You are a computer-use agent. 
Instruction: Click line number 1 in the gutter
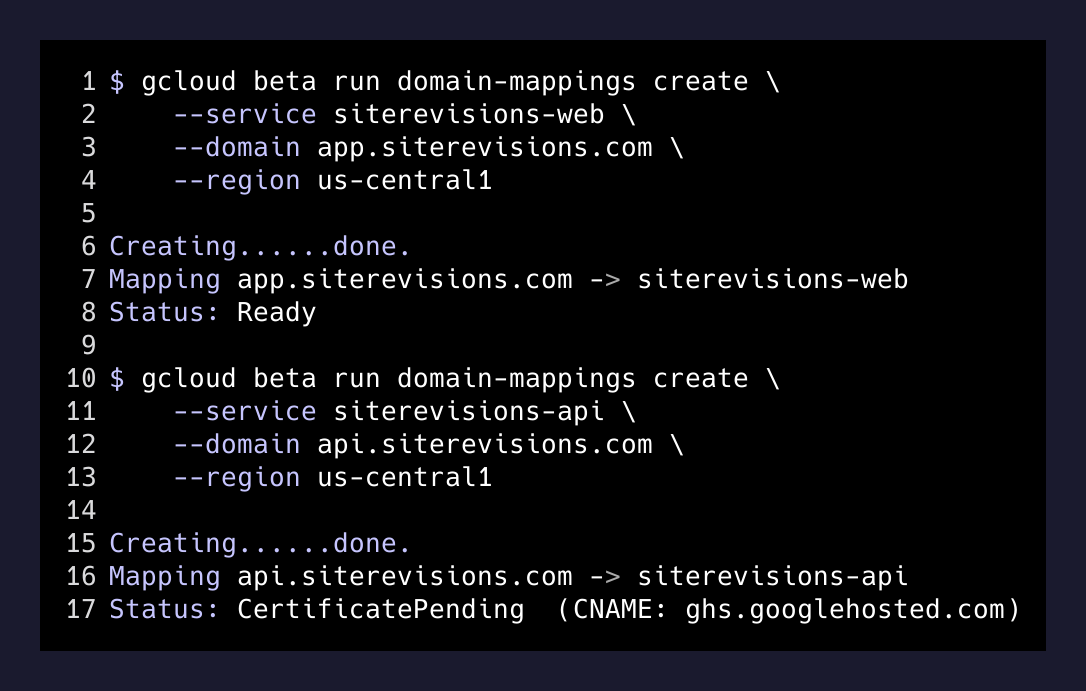pyautogui.click(x=89, y=82)
